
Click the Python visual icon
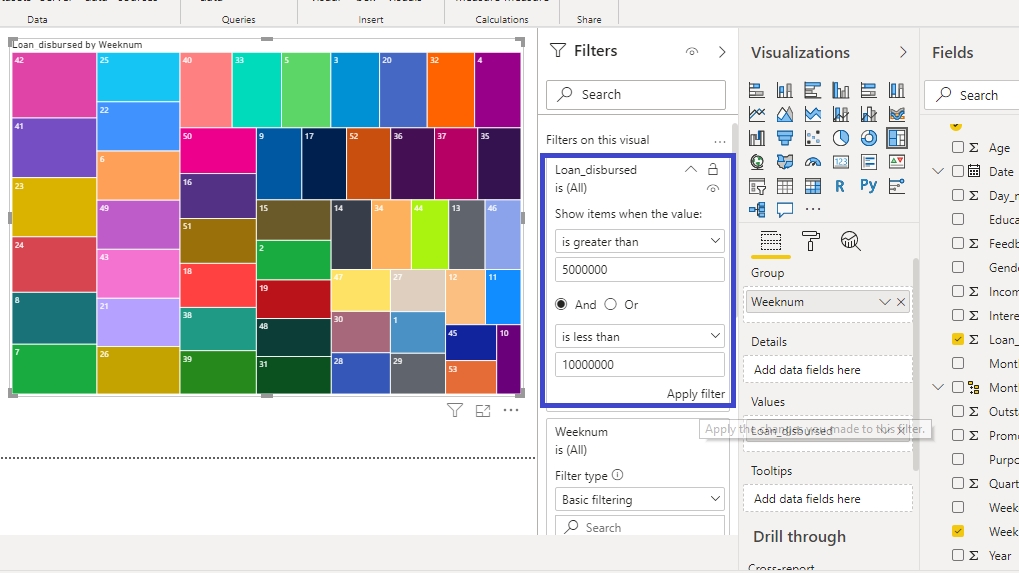tap(869, 185)
